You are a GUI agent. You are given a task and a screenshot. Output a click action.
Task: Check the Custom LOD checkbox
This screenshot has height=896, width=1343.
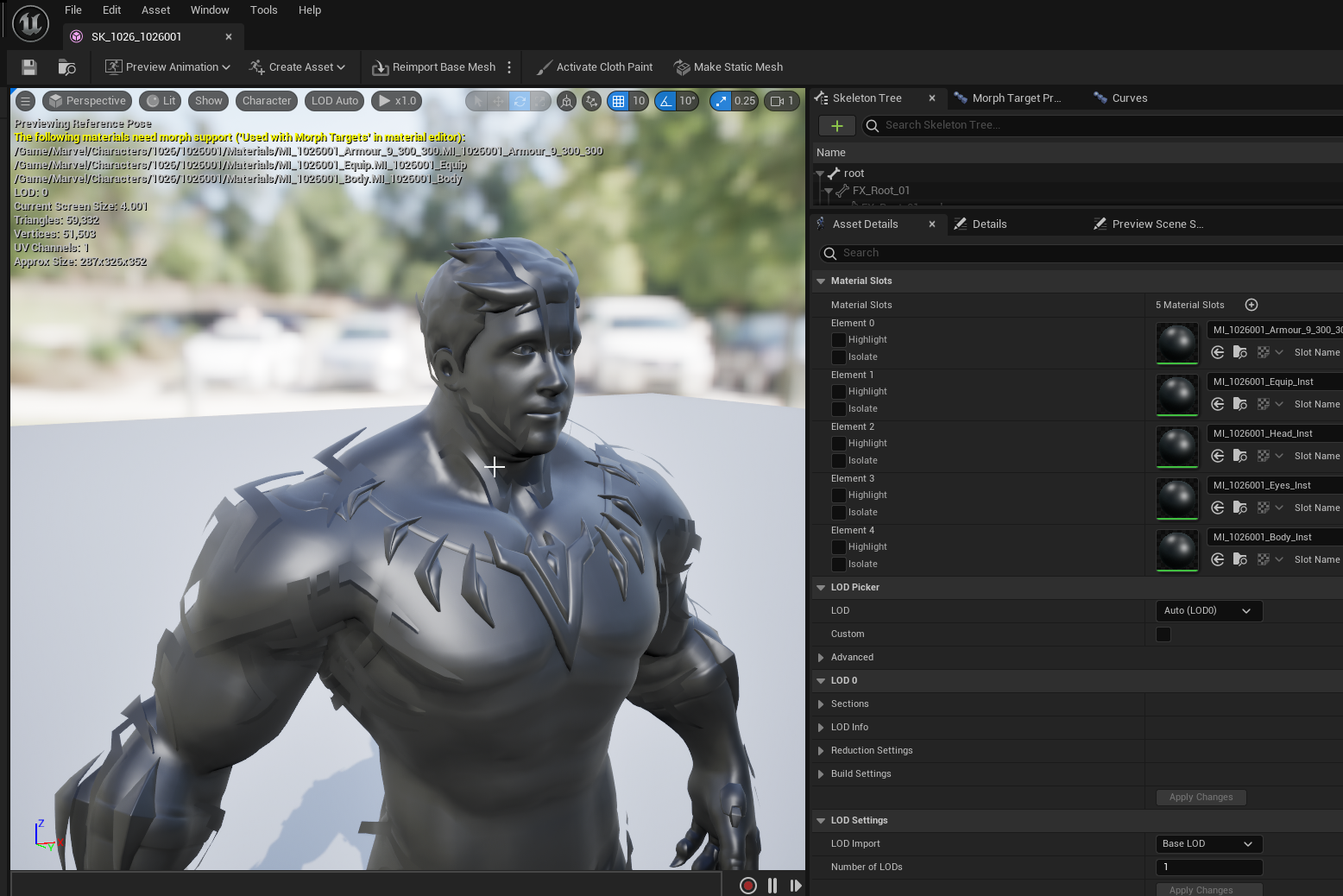1163,634
